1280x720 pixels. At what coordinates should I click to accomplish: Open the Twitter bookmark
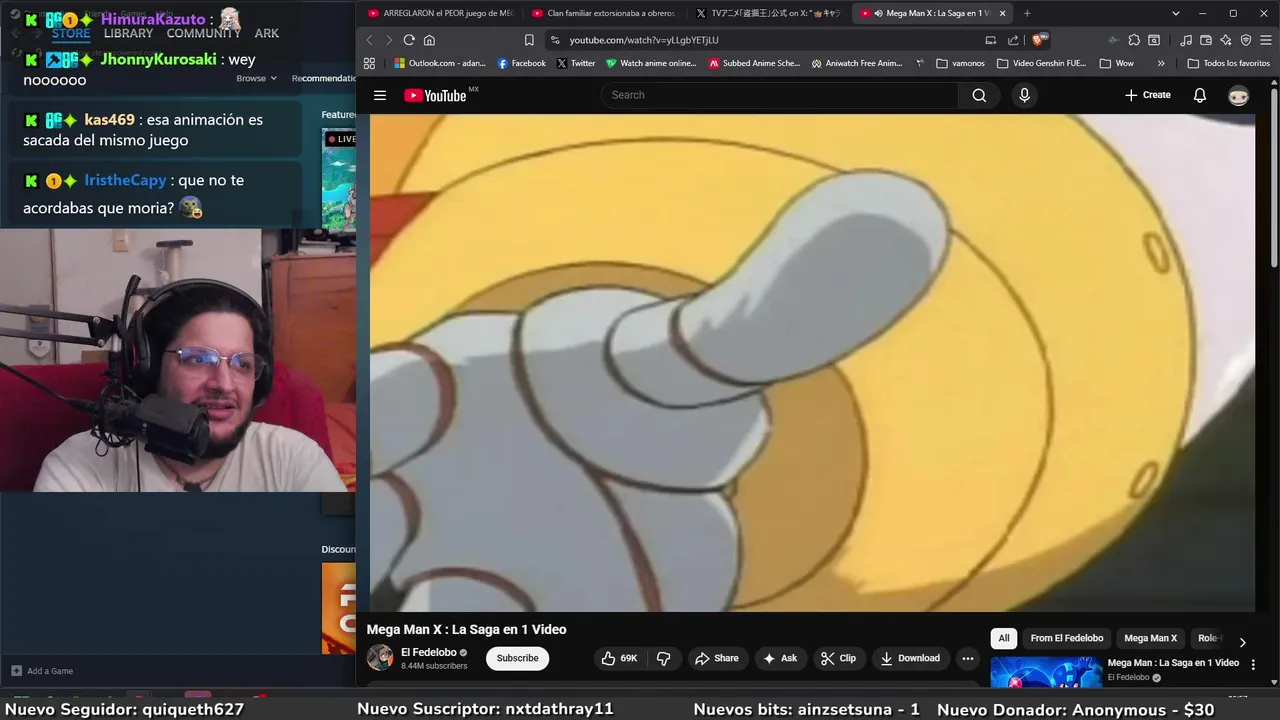[576, 63]
